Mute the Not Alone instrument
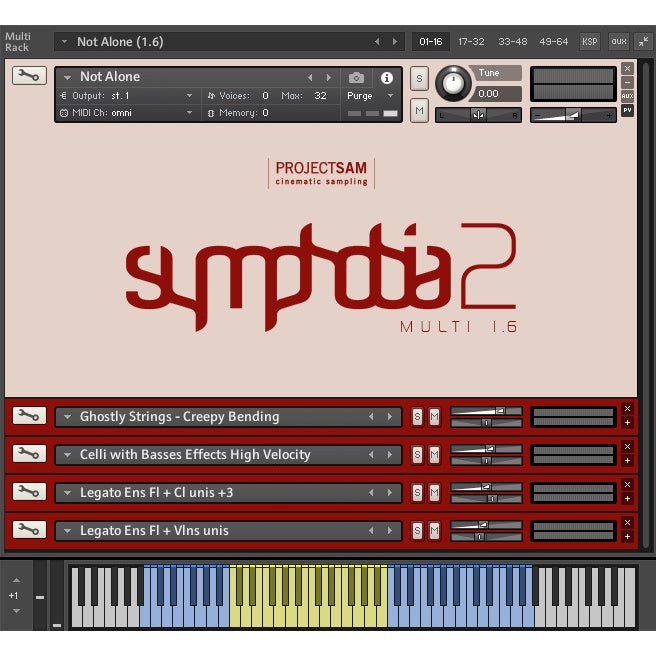The image size is (656, 656). pos(419,110)
